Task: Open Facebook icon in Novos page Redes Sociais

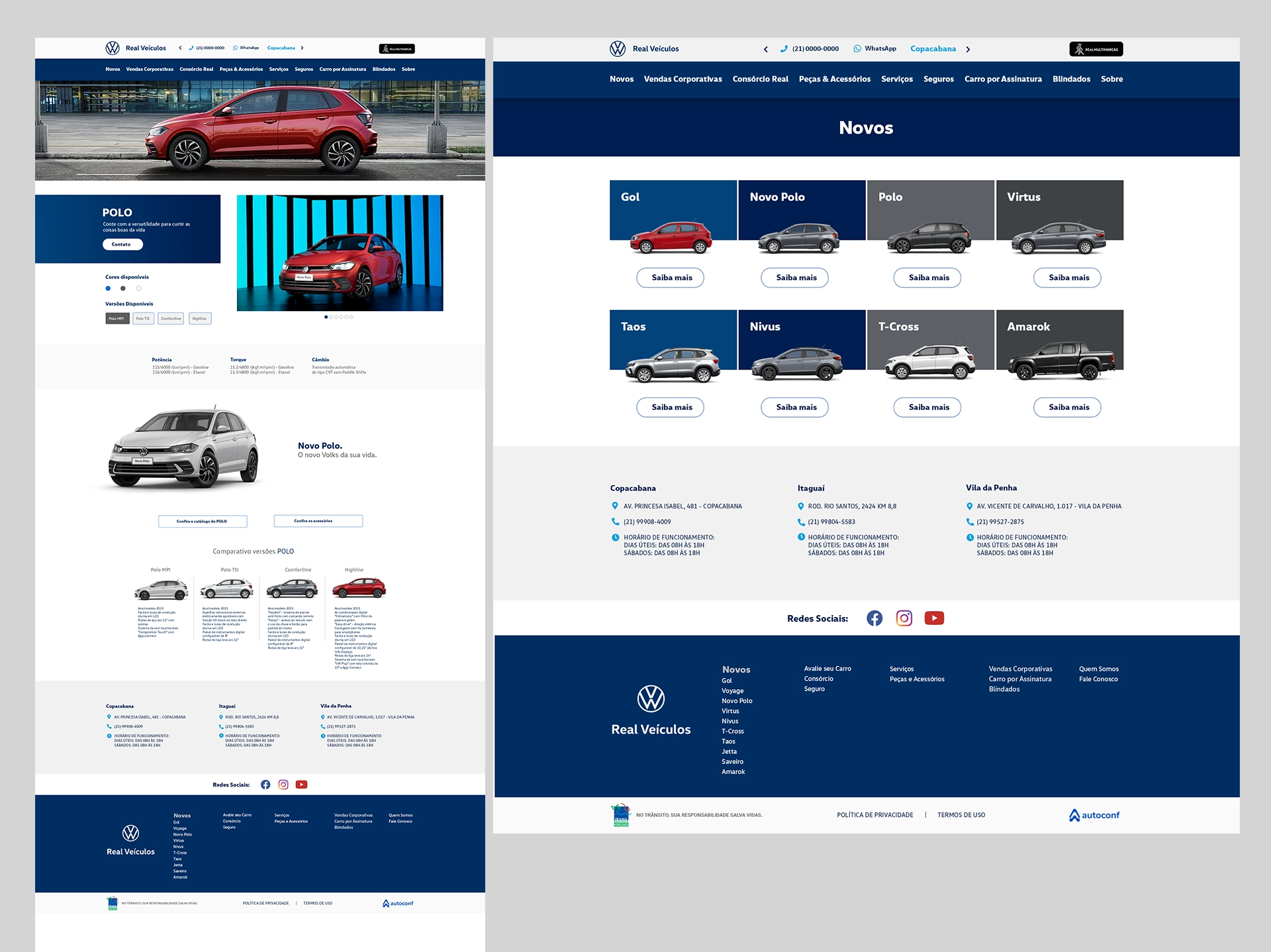Action: pos(874,618)
